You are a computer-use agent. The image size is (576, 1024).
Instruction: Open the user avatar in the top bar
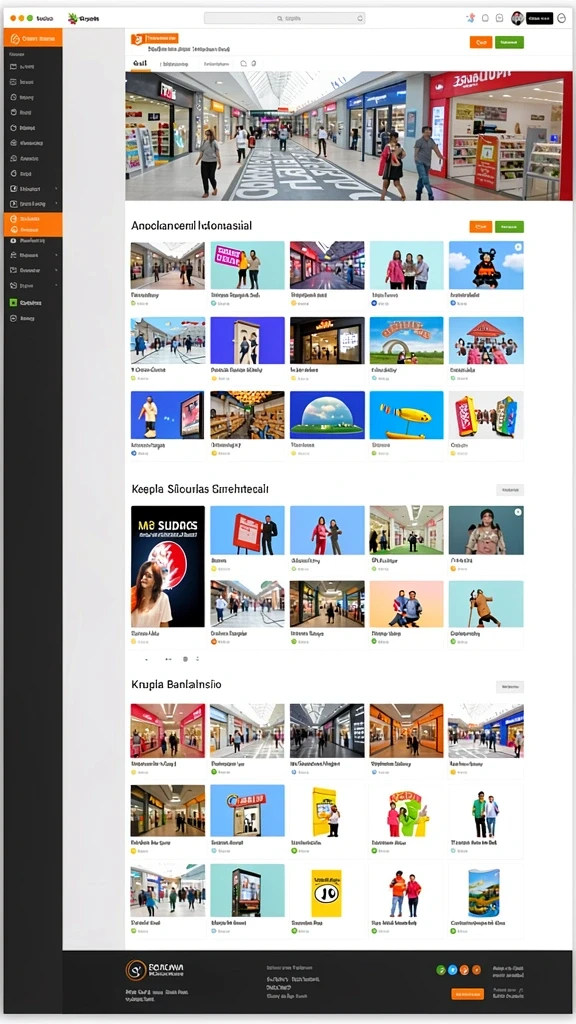coord(517,18)
